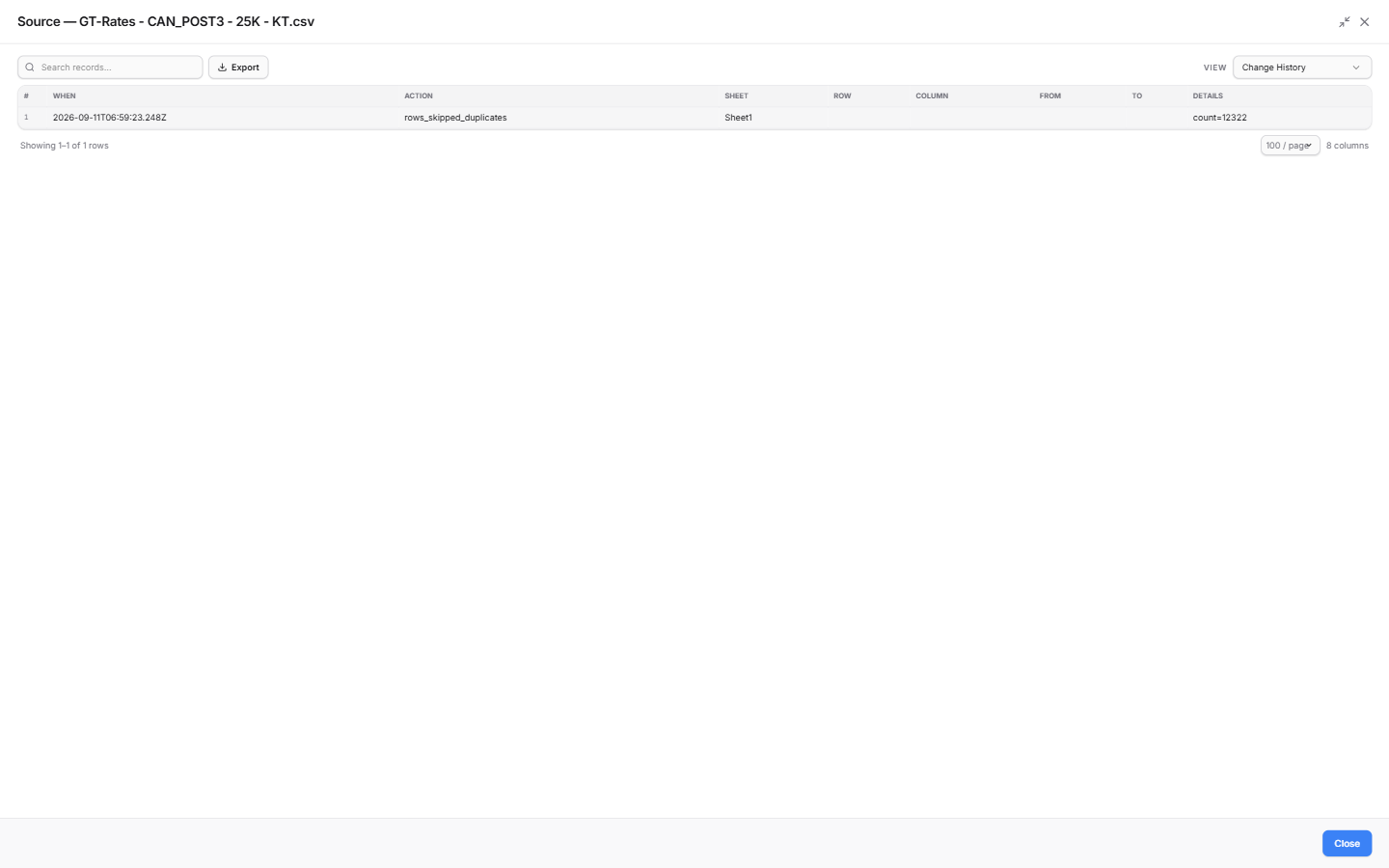Screen dimensions: 1389x868
Task: Click the ROW column header
Action: [x=842, y=96]
